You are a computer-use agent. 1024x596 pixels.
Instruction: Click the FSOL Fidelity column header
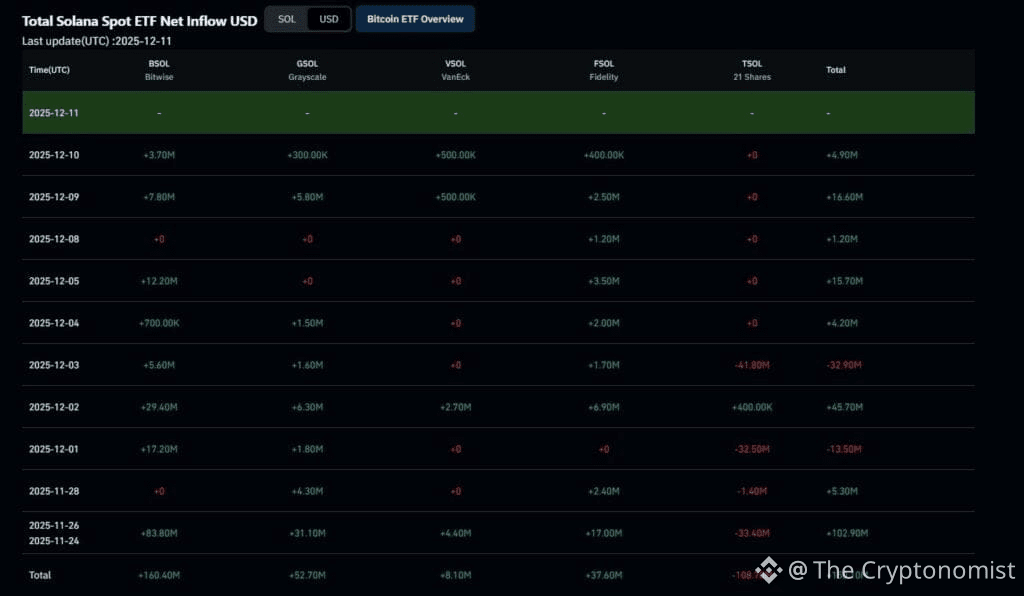603,70
